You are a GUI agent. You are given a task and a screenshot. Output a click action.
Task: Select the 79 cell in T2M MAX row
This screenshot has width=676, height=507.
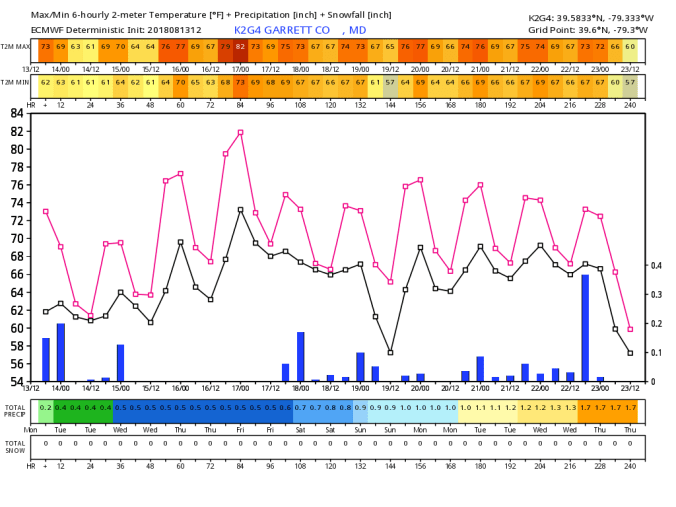pyautogui.click(x=225, y=47)
